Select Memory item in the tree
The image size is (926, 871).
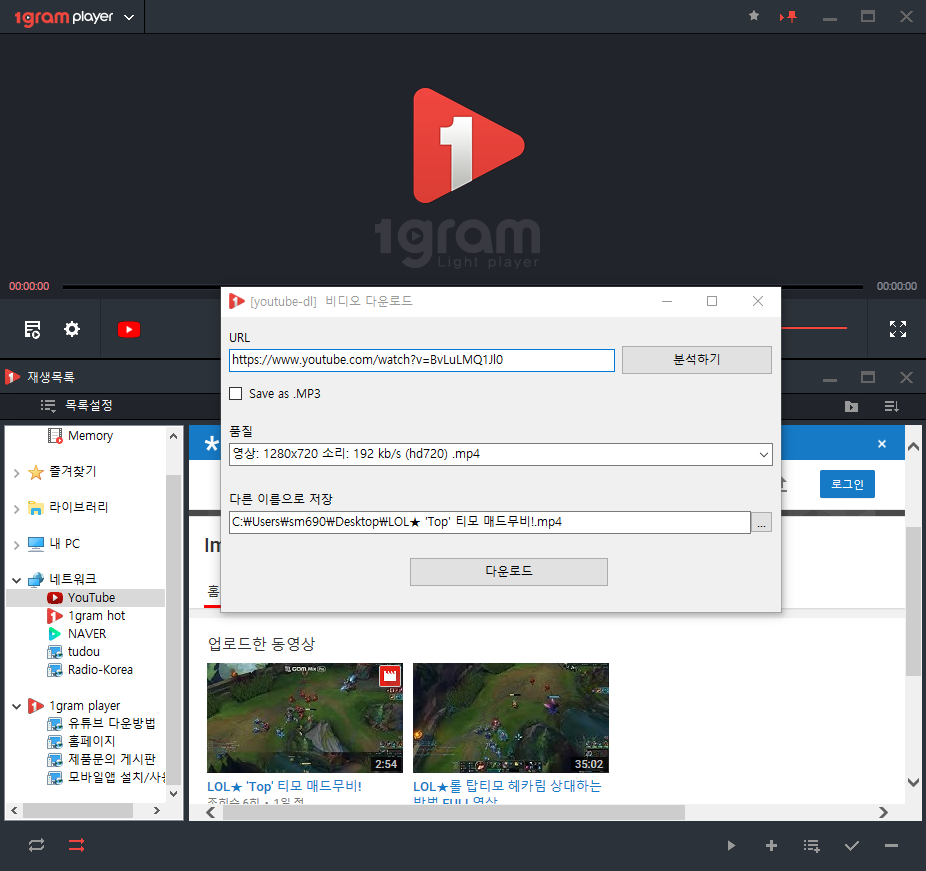90,436
